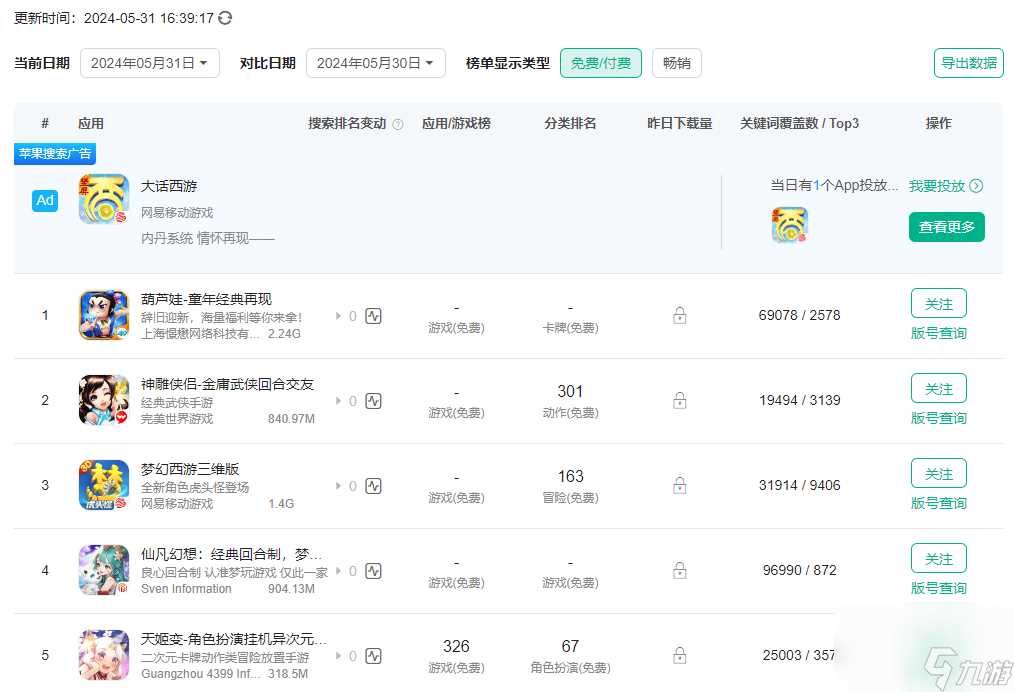Open the 当前日期 date dropdown
This screenshot has height=692, width=1014.
[x=149, y=62]
